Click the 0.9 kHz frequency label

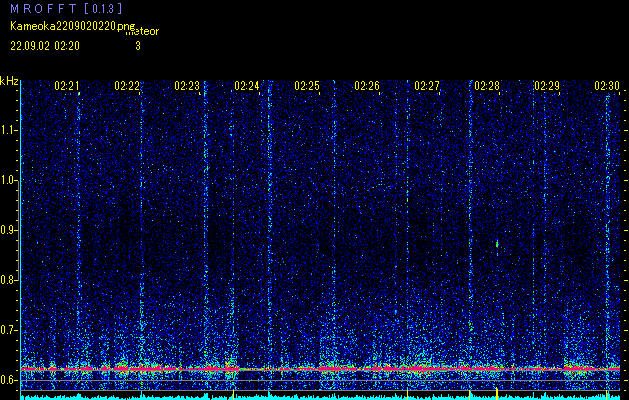[8, 230]
